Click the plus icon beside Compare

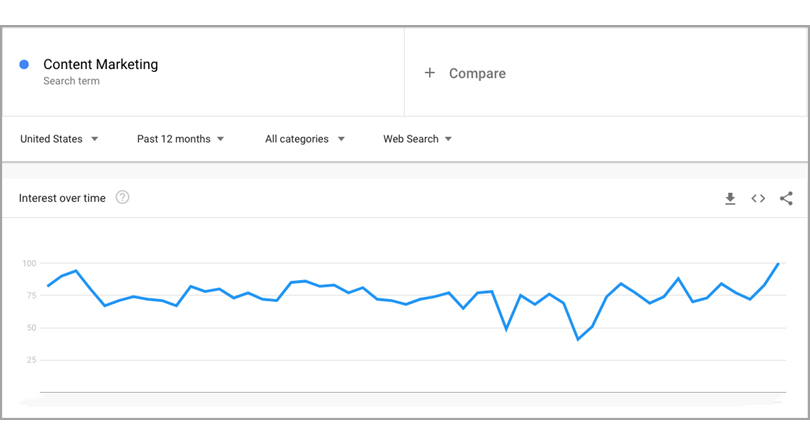[x=430, y=73]
